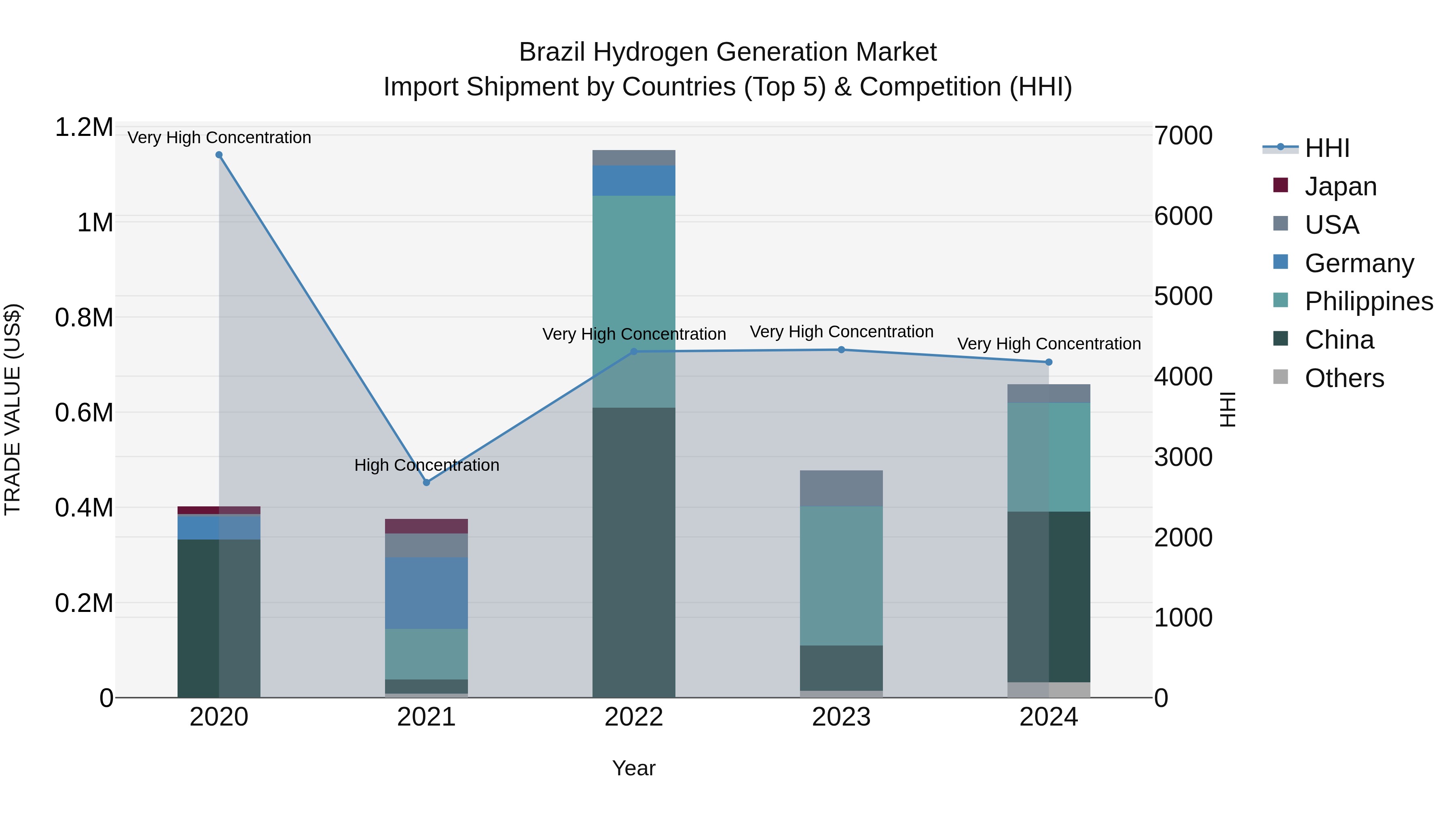Click the 'Brazil Hydrogen Generation Market' chart title
The width and height of the screenshot is (1456, 819).
point(728,52)
